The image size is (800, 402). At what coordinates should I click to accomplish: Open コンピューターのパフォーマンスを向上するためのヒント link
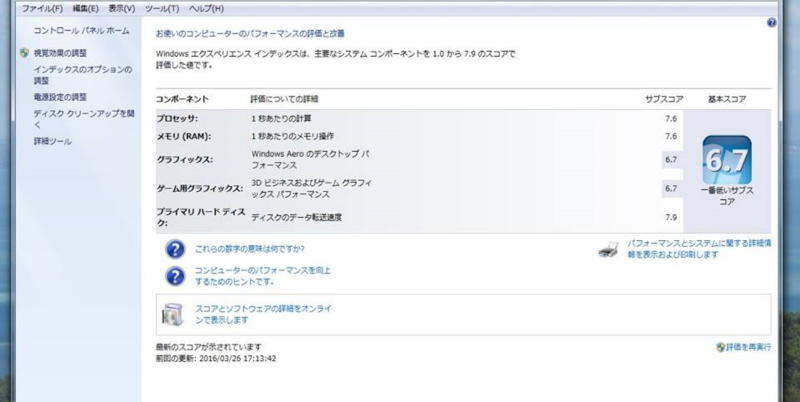(x=263, y=276)
